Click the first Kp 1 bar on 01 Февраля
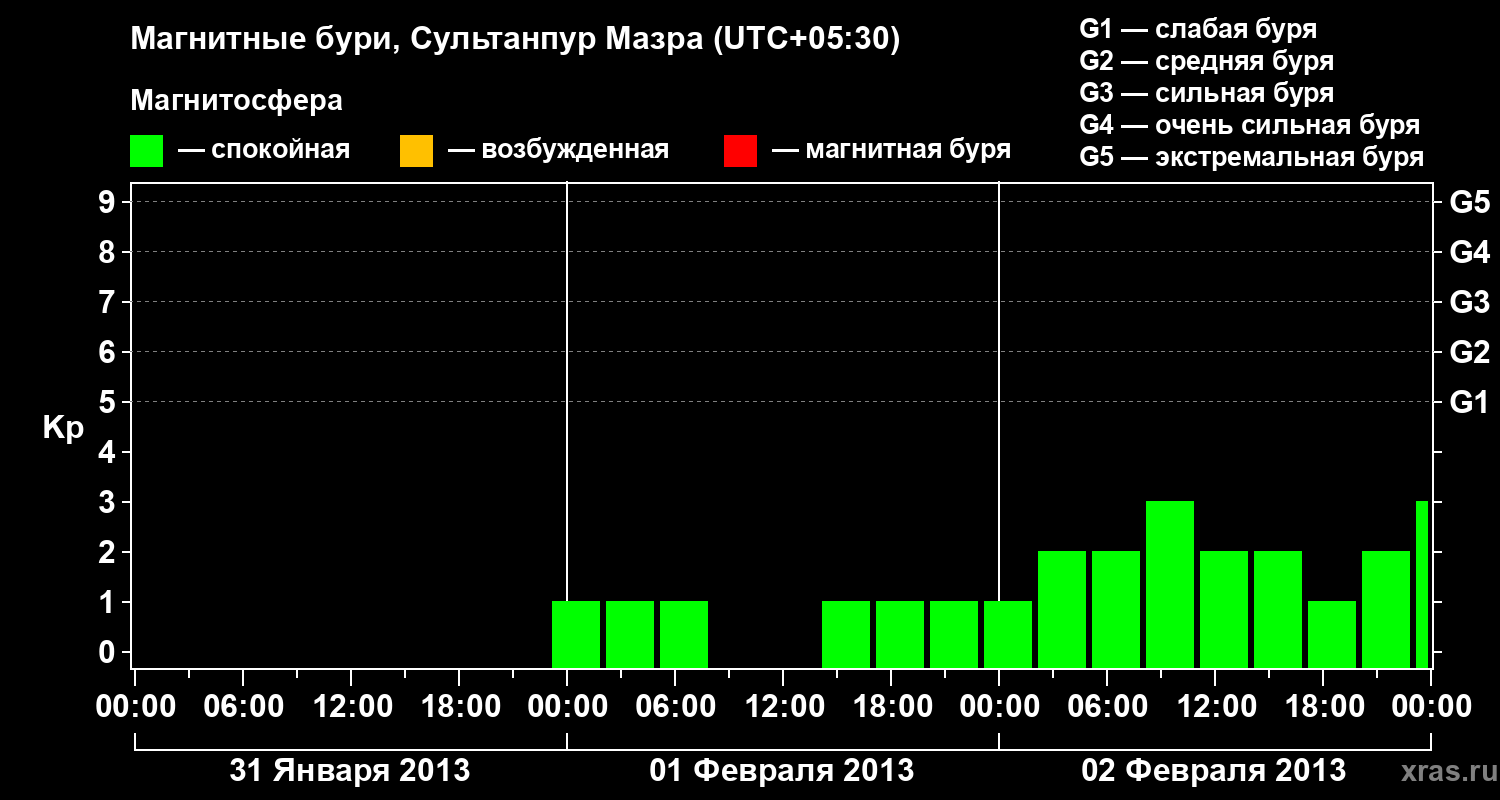Image resolution: width=1500 pixels, height=800 pixels. pyautogui.click(x=576, y=634)
